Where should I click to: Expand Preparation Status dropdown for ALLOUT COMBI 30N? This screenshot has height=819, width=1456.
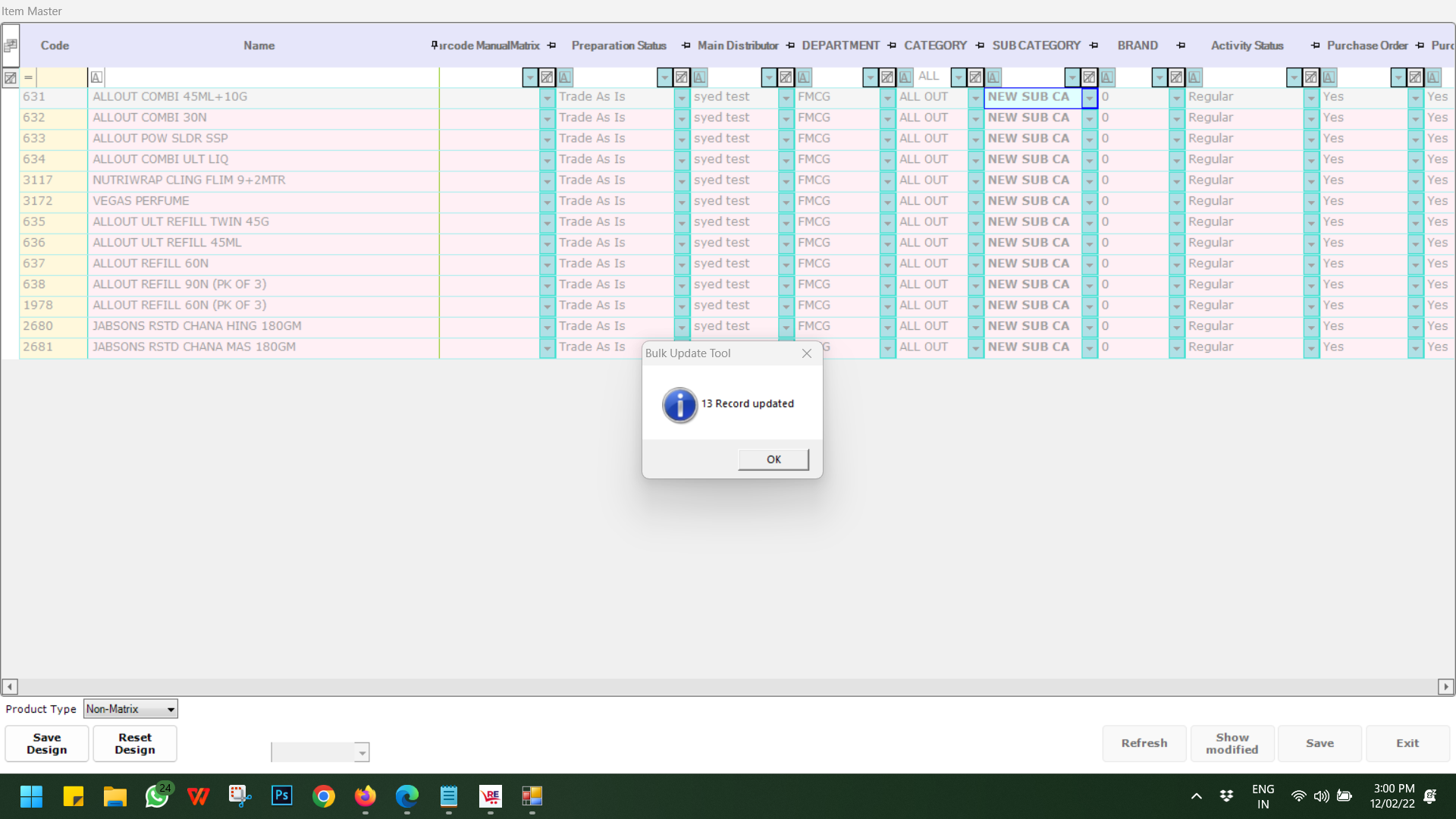point(681,119)
